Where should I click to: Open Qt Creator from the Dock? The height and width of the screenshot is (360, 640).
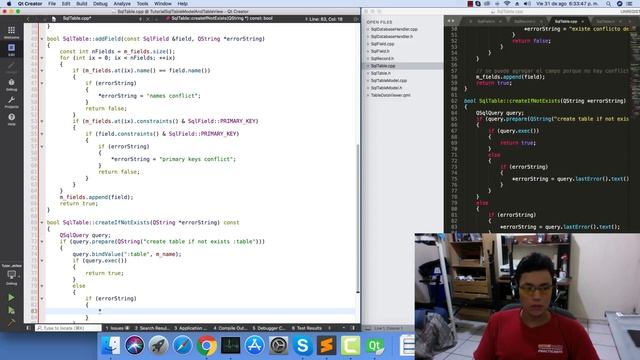click(375, 345)
